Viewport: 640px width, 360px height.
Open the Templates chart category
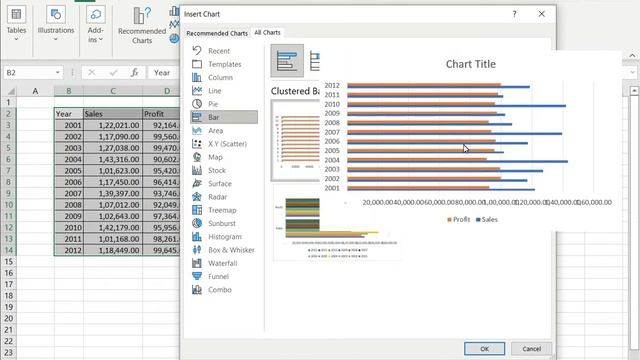click(224, 64)
